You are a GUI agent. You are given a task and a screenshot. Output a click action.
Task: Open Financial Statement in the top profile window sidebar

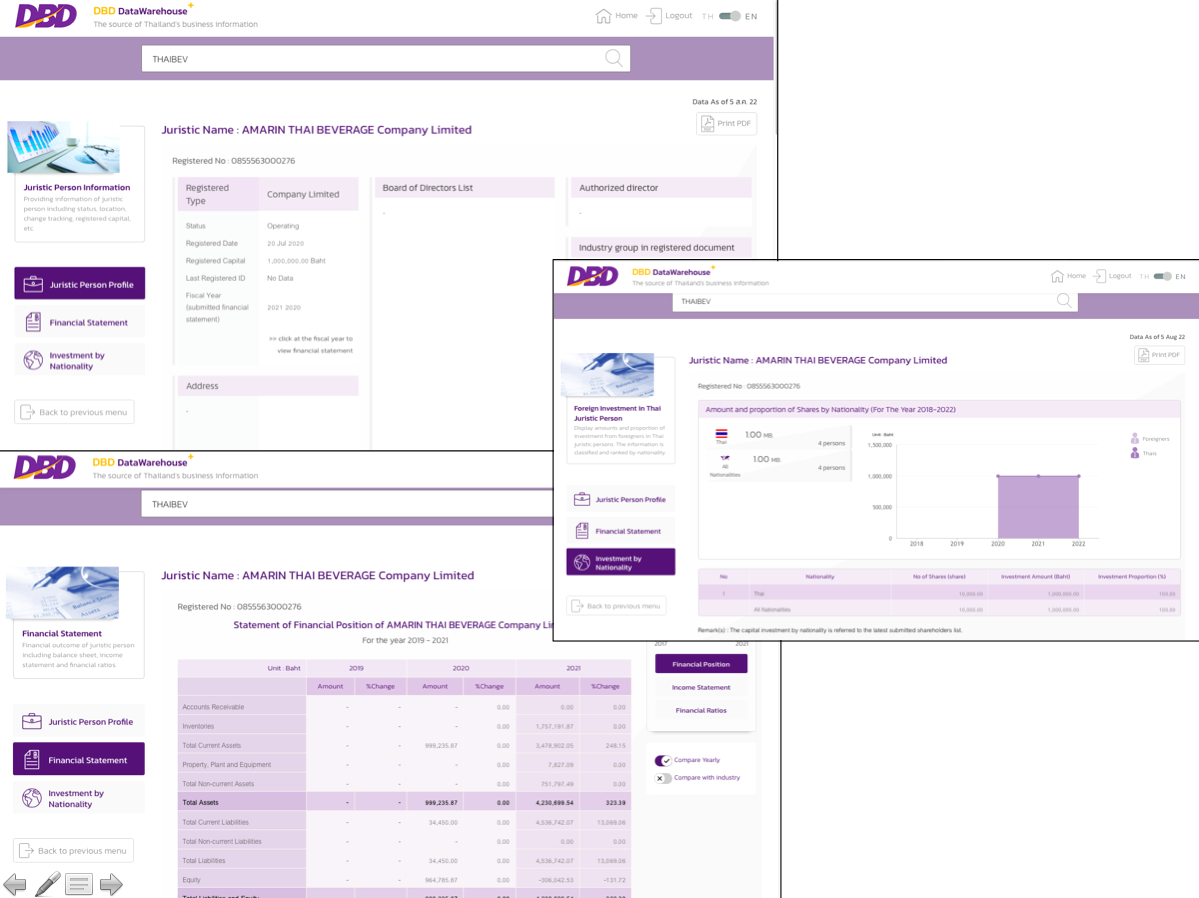coord(80,322)
